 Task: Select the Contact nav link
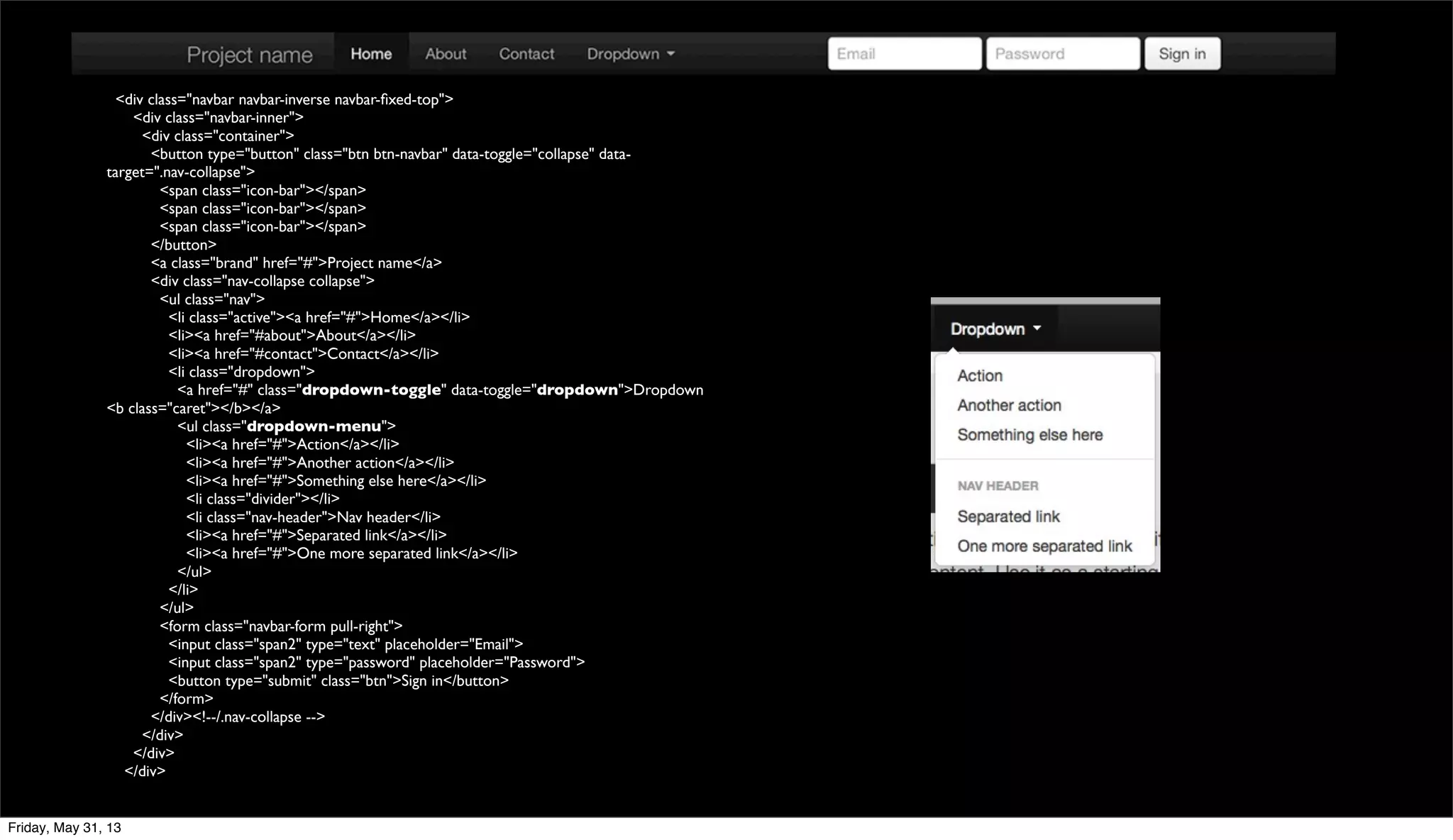[x=526, y=54]
